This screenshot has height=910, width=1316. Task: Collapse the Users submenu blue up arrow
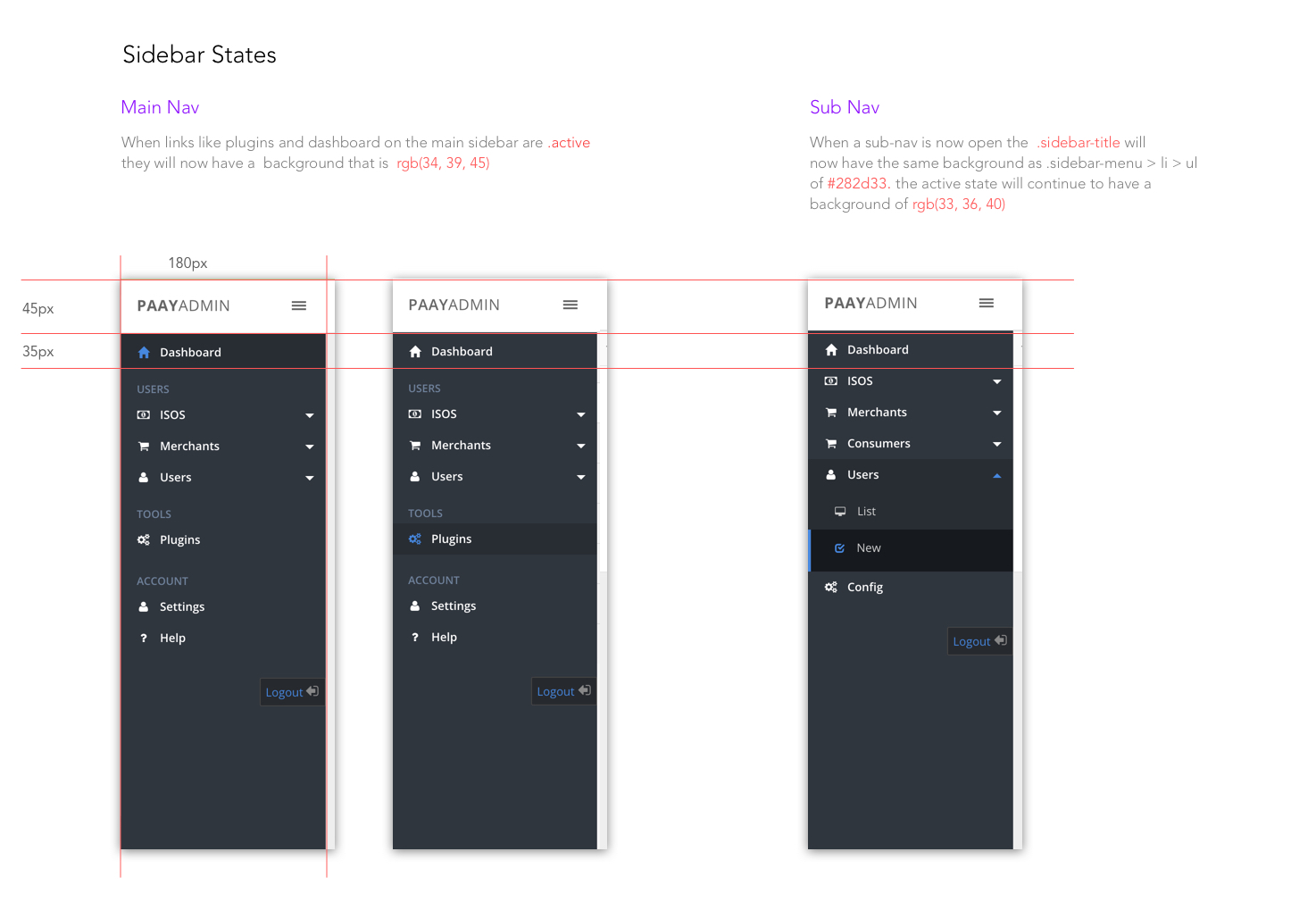[997, 475]
